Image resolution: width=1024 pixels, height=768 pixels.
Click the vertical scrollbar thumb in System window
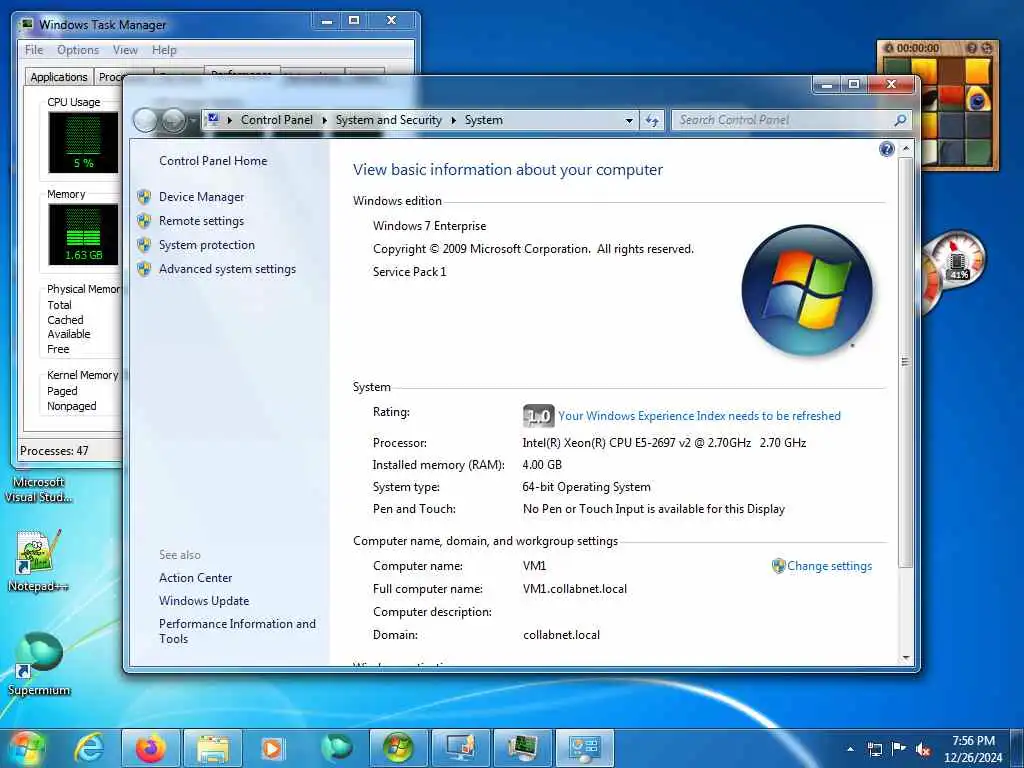[905, 362]
